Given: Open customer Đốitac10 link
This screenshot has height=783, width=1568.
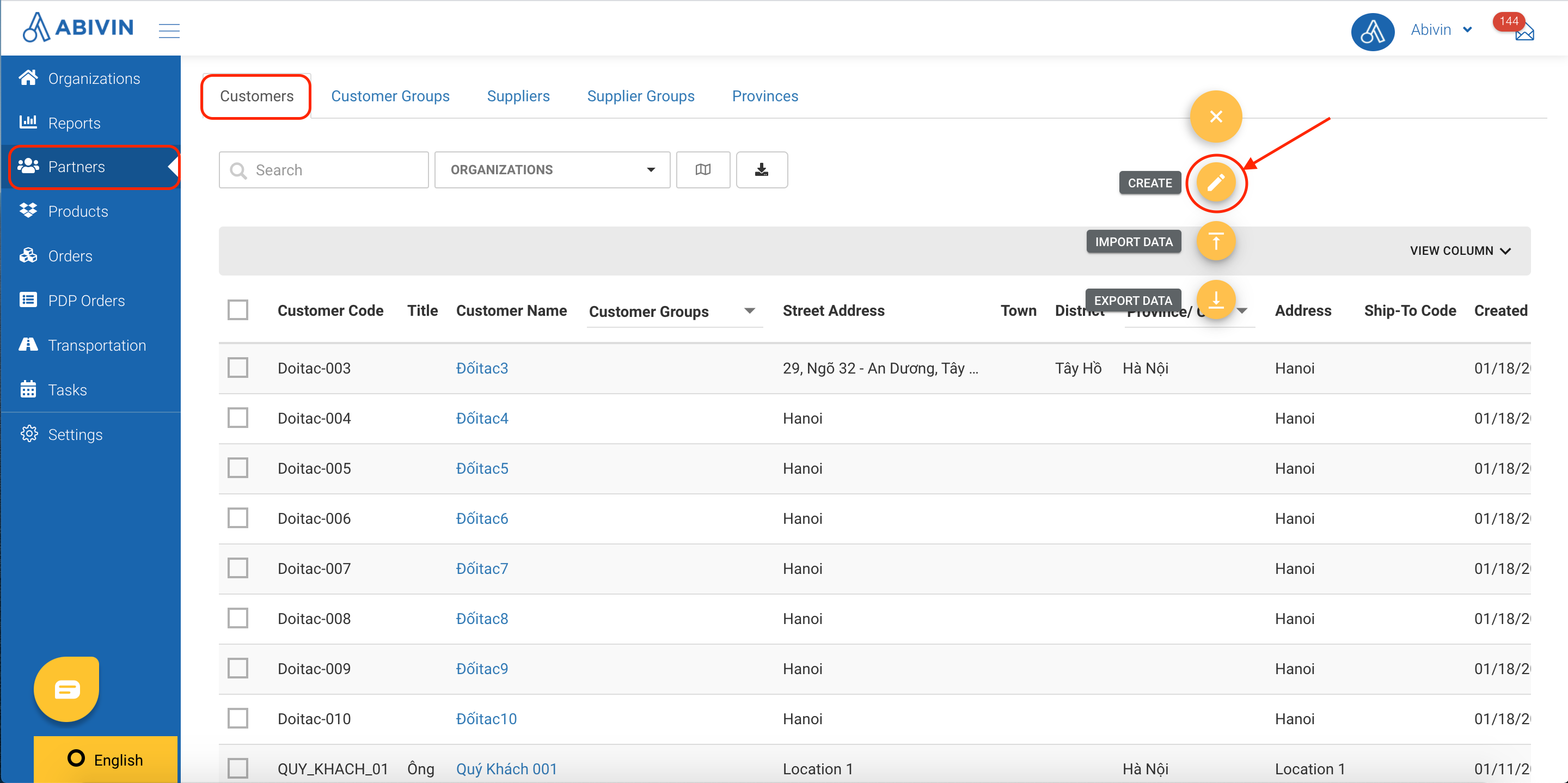Looking at the screenshot, I should [x=486, y=718].
